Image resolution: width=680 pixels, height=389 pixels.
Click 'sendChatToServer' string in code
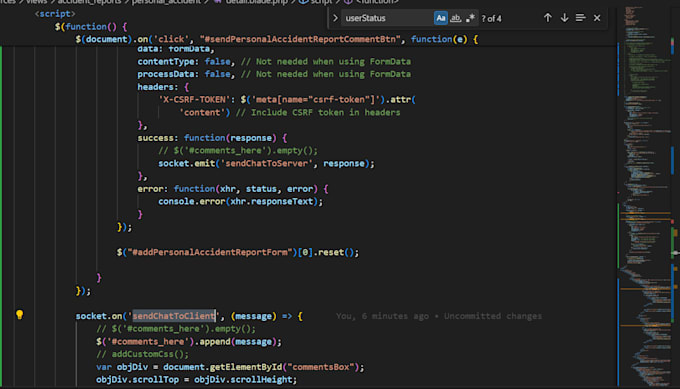point(267,163)
